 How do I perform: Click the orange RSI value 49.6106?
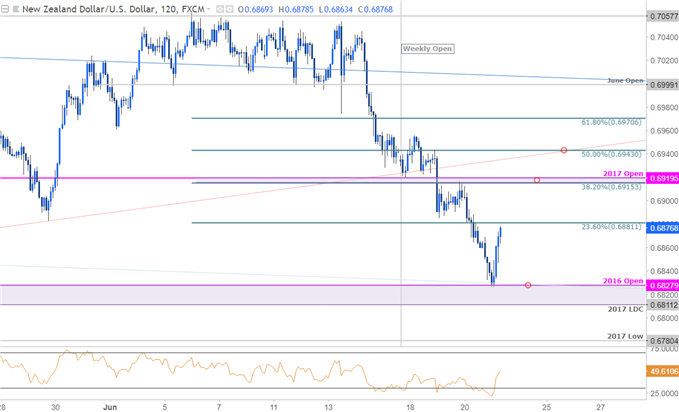point(663,371)
